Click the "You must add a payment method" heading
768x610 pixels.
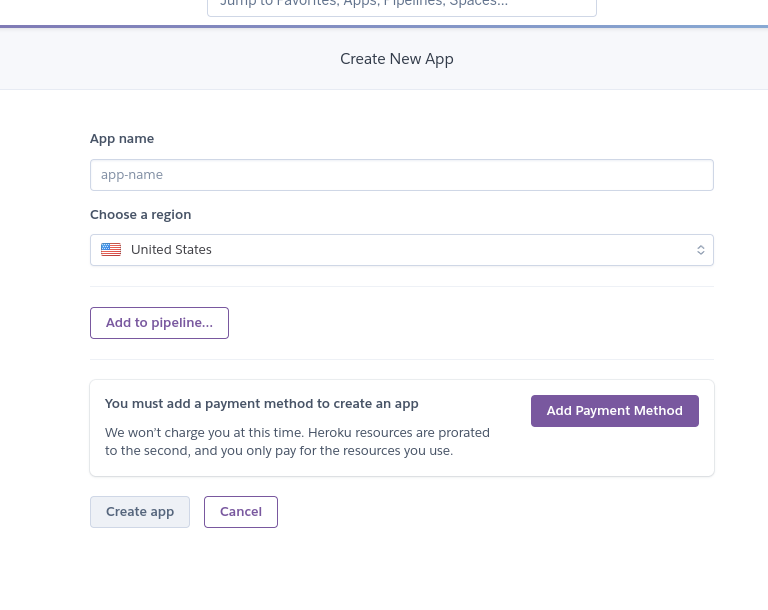point(261,404)
